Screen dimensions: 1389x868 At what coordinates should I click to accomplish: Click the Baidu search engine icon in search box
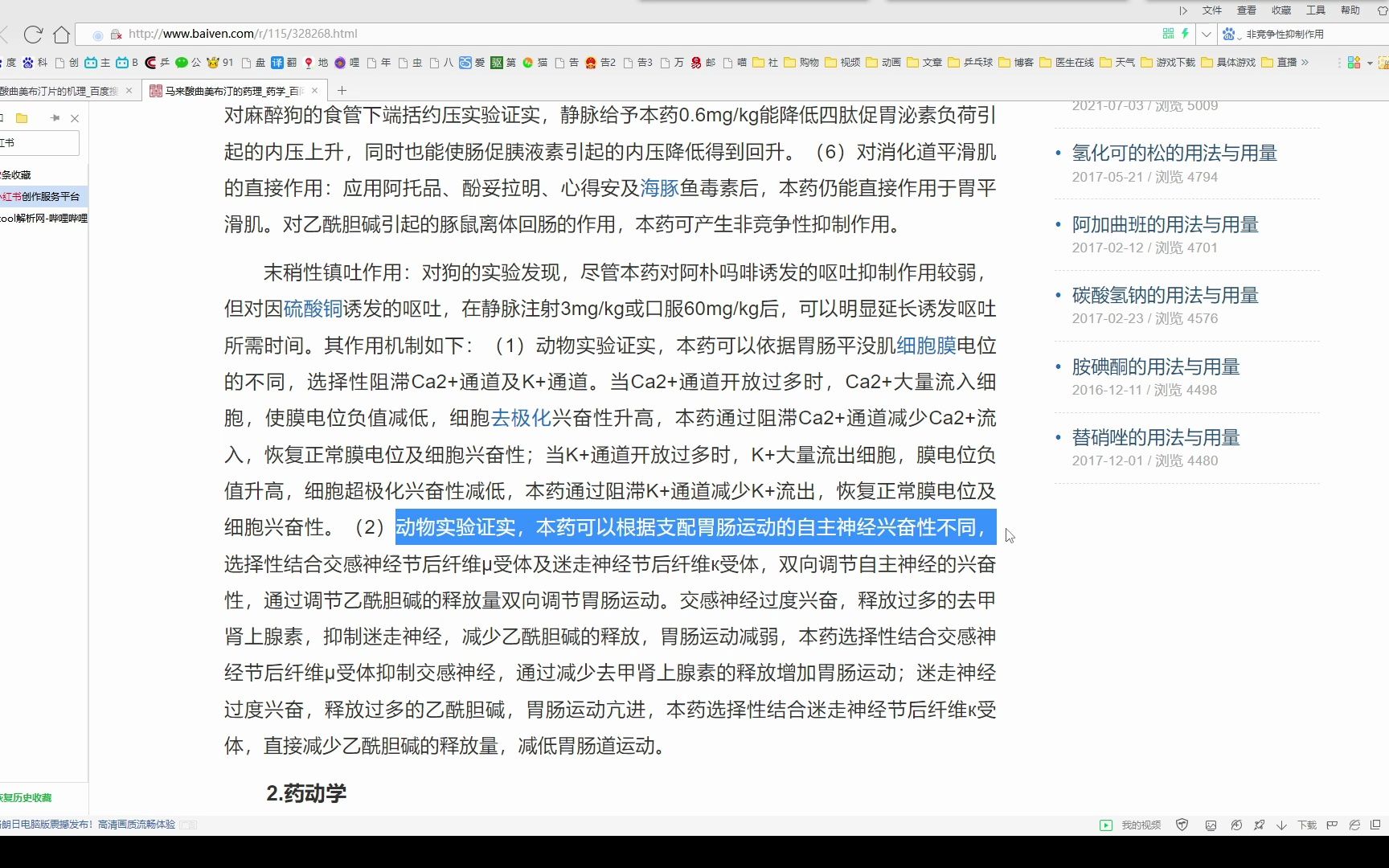1228,34
